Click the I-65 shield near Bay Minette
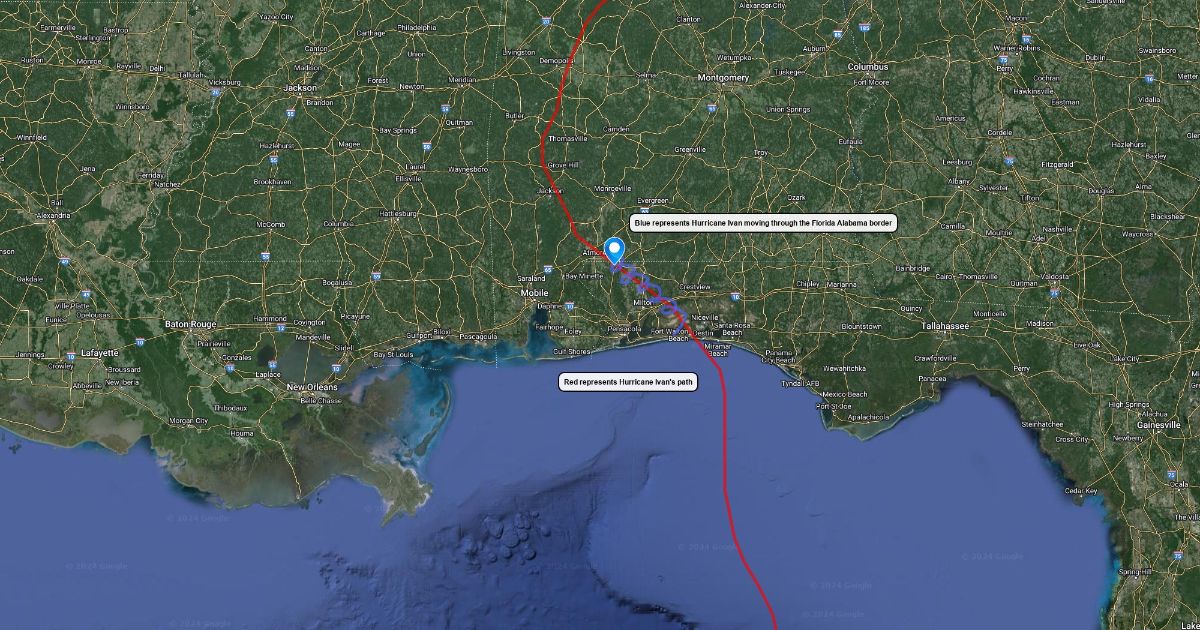Screen dimensions: 1200x630 point(548,269)
